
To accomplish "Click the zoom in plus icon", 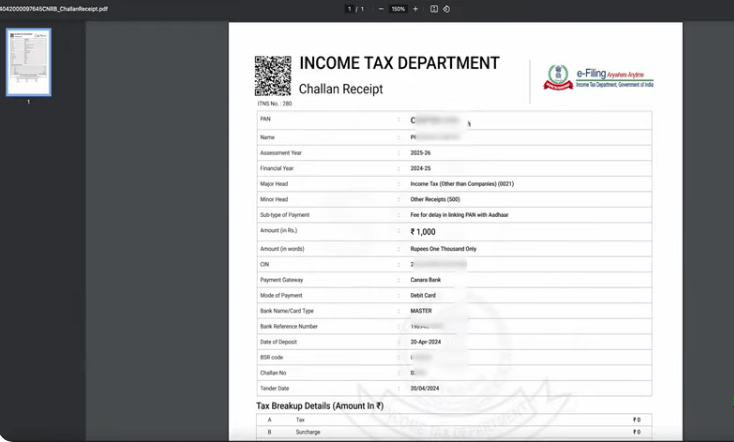I will pos(415,9).
